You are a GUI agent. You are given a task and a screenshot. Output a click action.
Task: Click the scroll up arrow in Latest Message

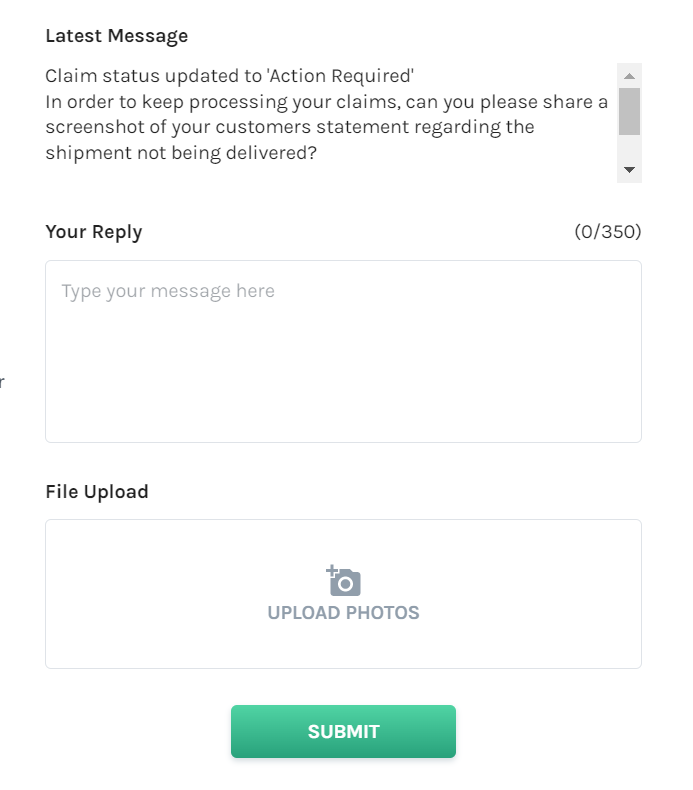pos(629,76)
